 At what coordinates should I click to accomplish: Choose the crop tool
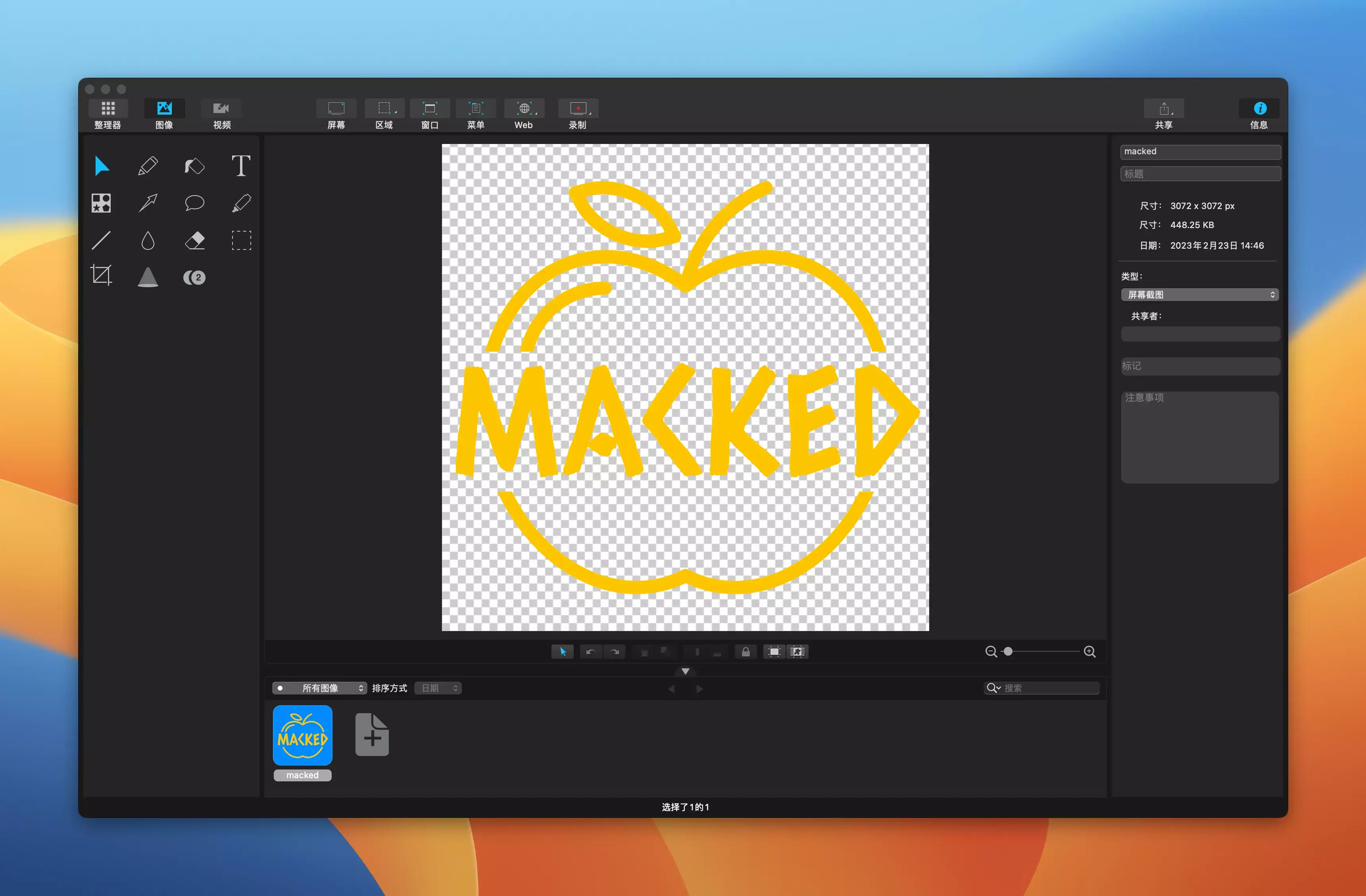(102, 276)
